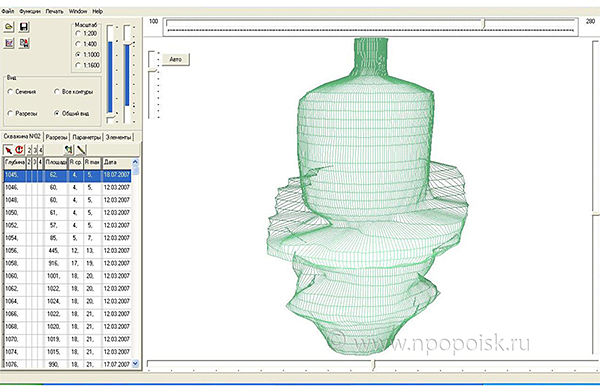Click the red circular refresh icon
Screen dimensions: 600x392
coord(19,150)
